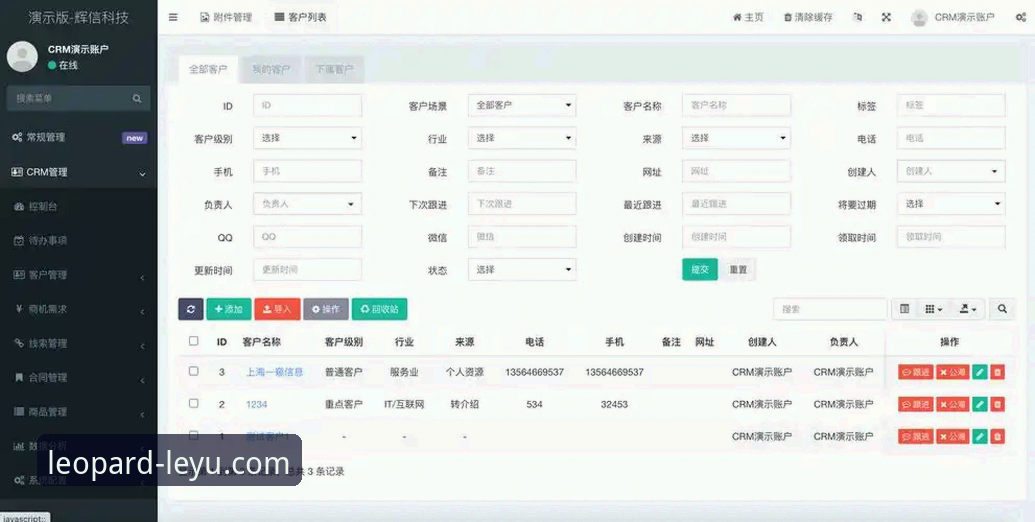Viewport: 1035px width, 522px height.
Task: Click 公海 for customer 1234 row
Action: point(952,404)
